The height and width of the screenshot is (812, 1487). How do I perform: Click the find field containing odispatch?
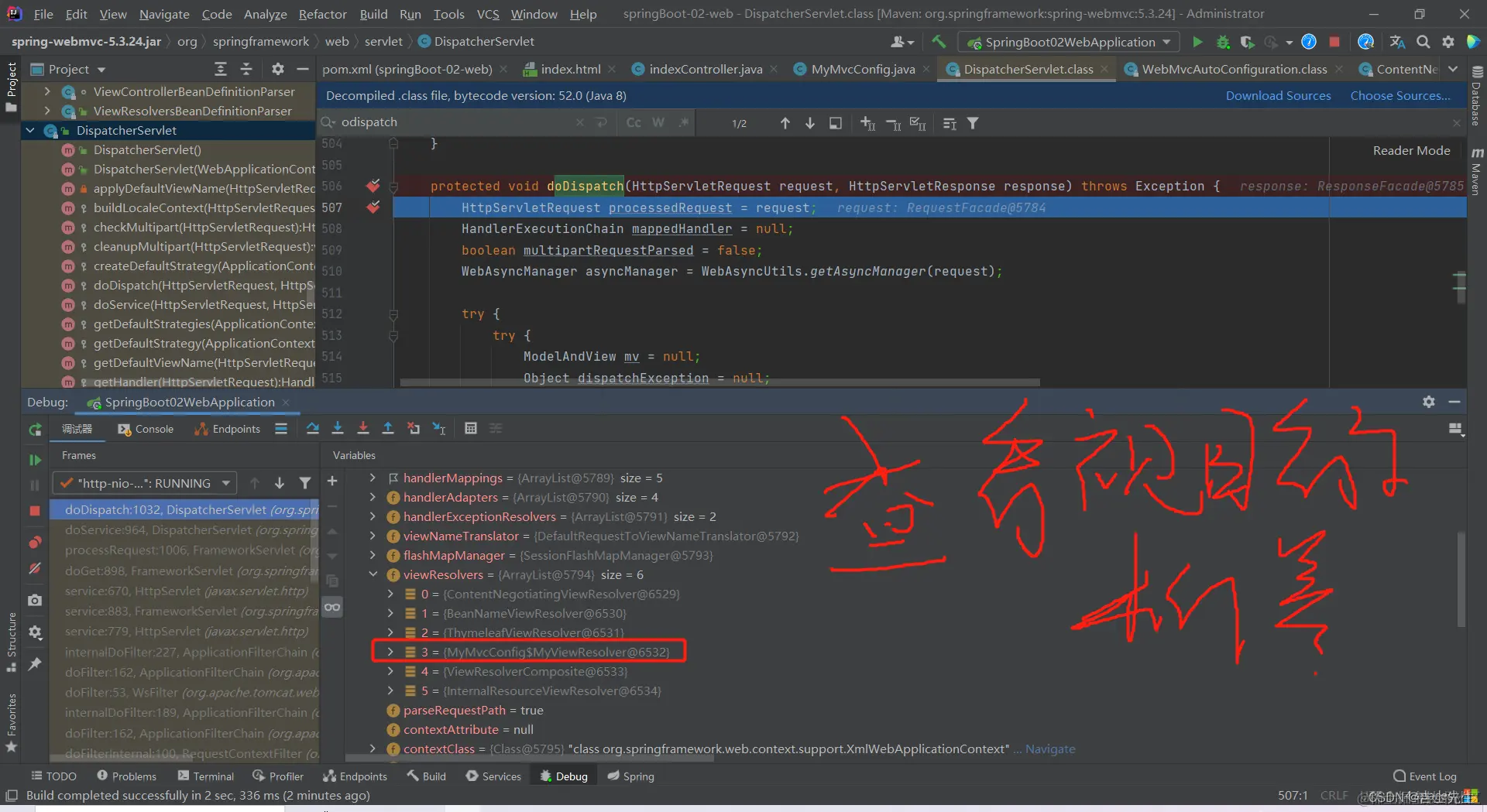click(457, 122)
